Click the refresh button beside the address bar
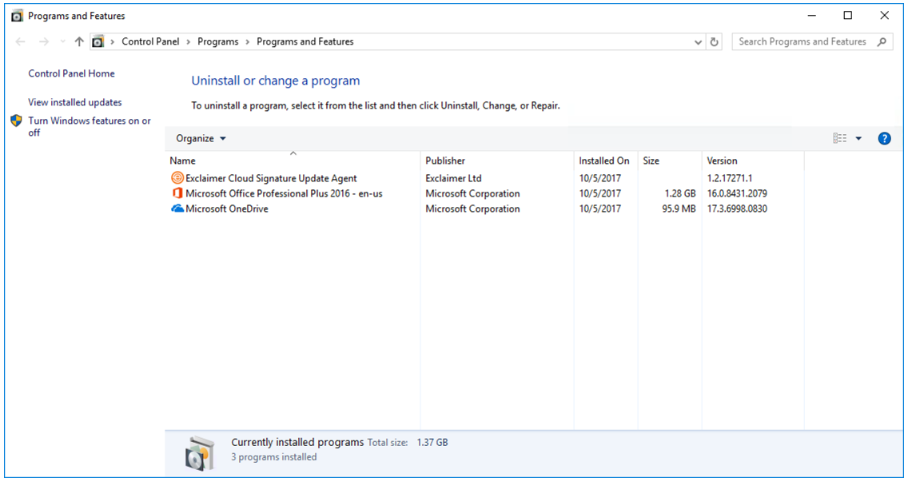Image resolution: width=909 pixels, height=482 pixels. (x=714, y=42)
